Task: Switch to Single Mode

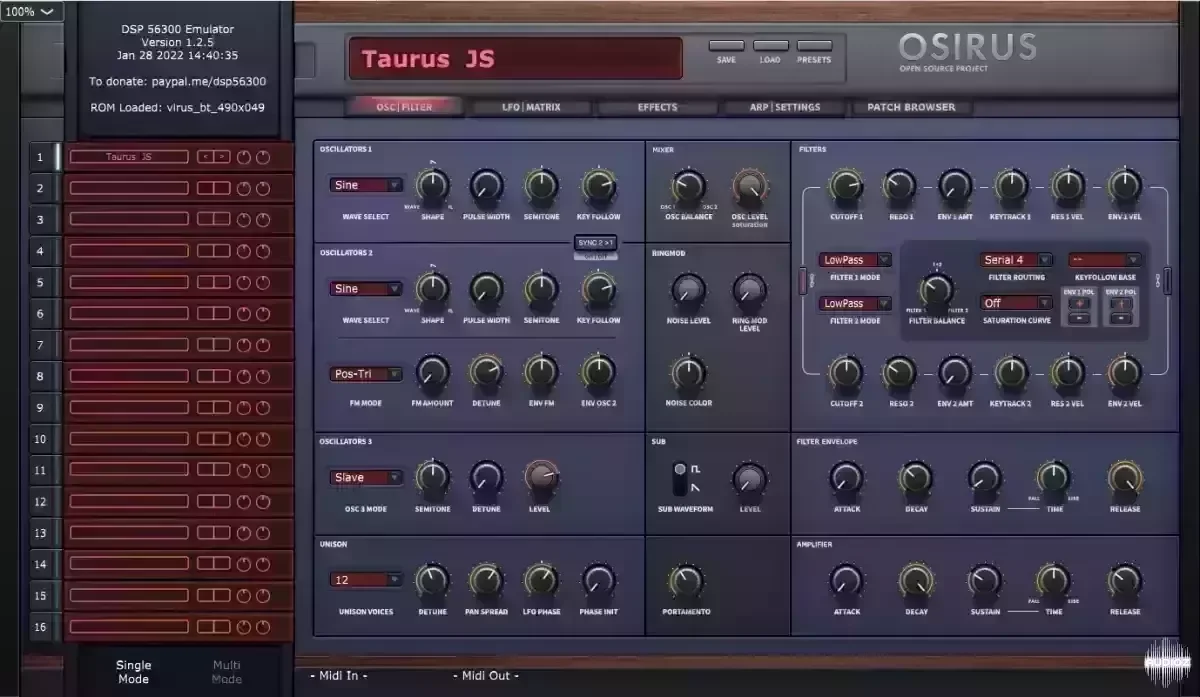Action: pyautogui.click(x=133, y=672)
